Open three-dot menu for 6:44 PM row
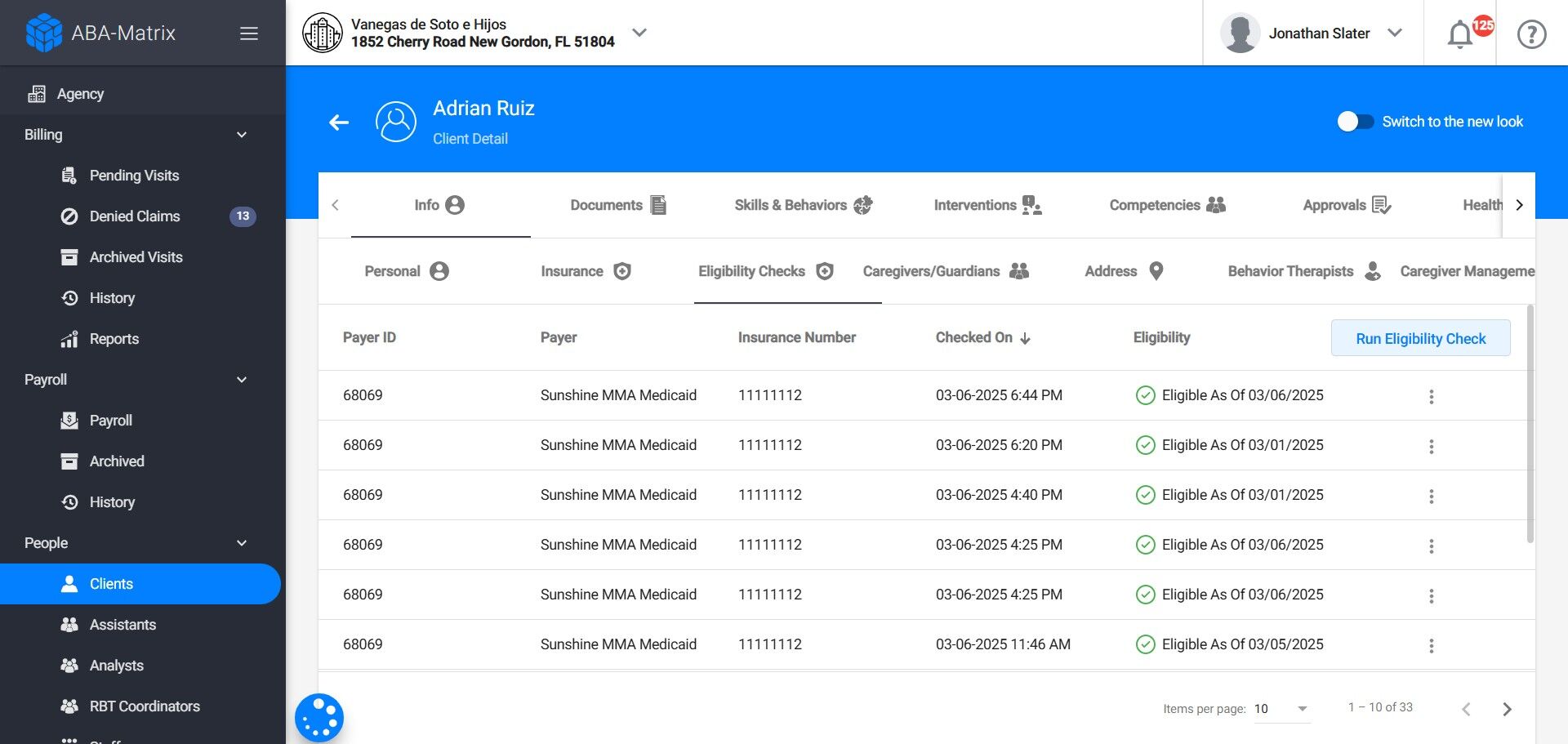Viewport: 1568px width, 744px height. point(1431,396)
